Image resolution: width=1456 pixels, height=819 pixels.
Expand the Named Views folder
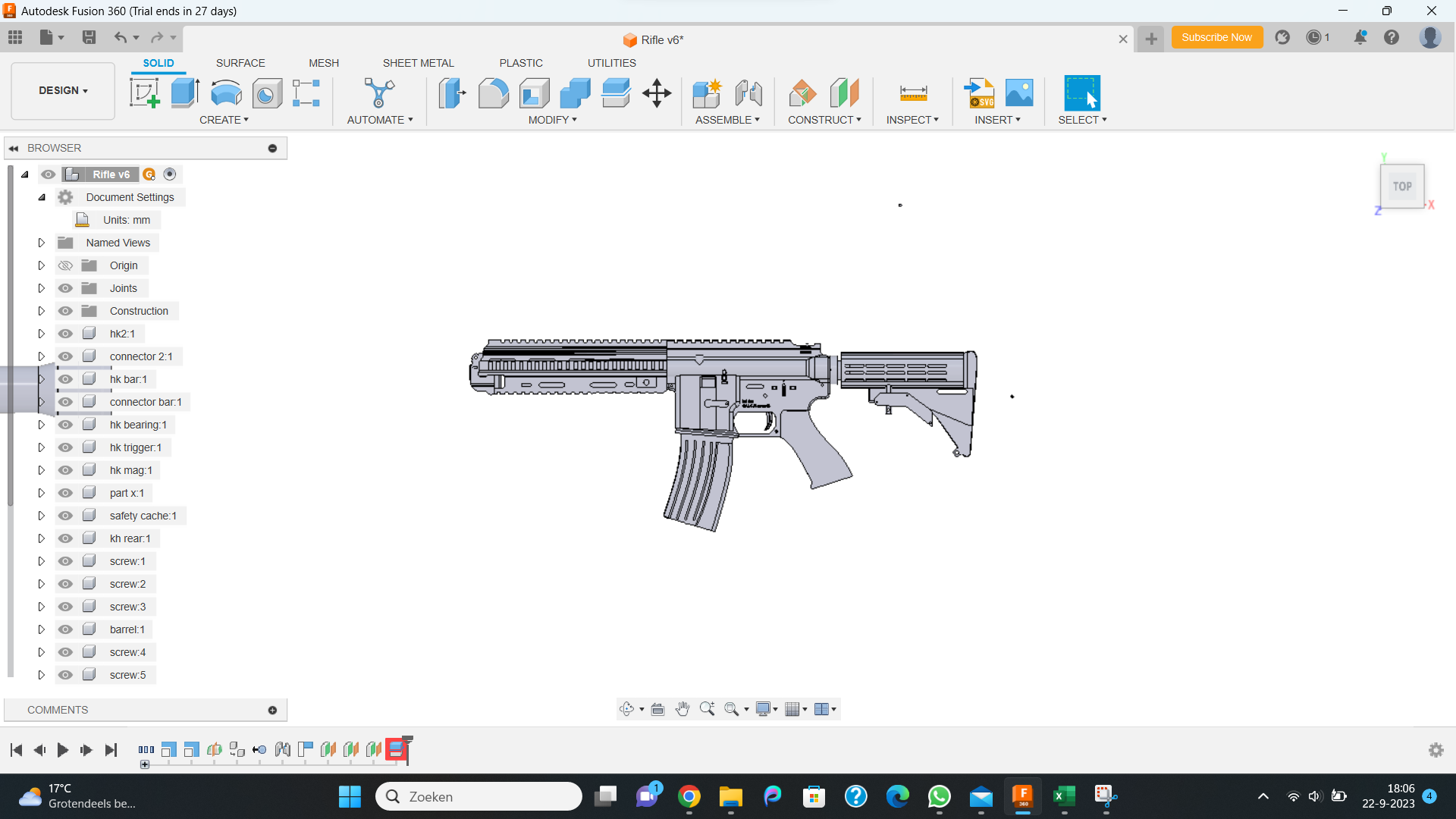(42, 242)
